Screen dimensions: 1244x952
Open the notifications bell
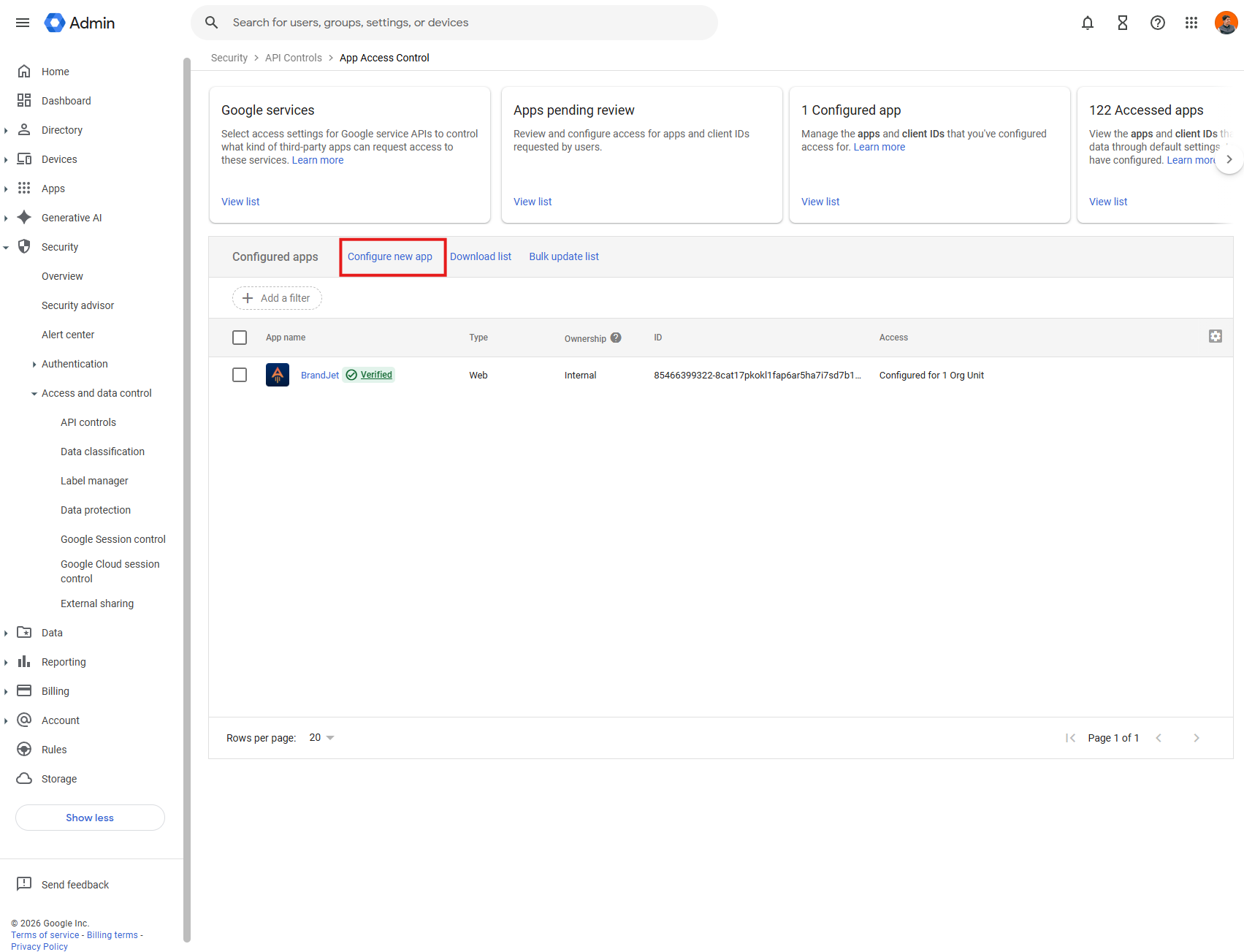[1088, 23]
